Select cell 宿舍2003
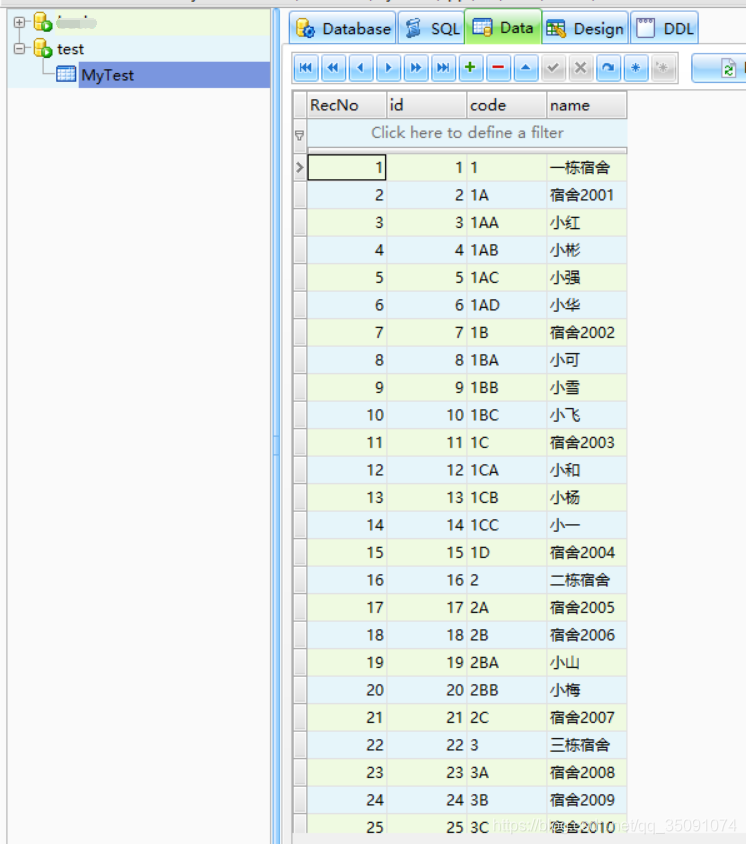 (587, 442)
